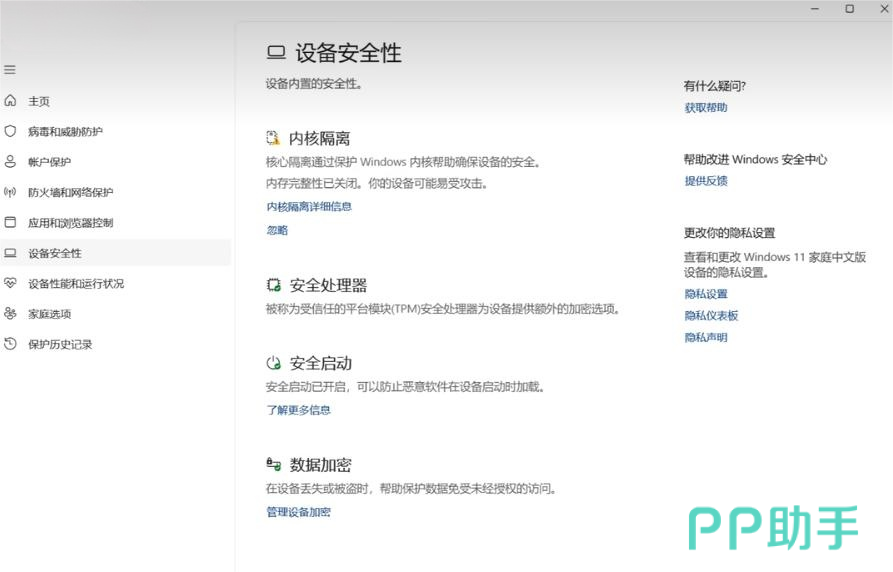The image size is (893, 572).
Task: Open the protection history clock icon
Action: (10, 344)
